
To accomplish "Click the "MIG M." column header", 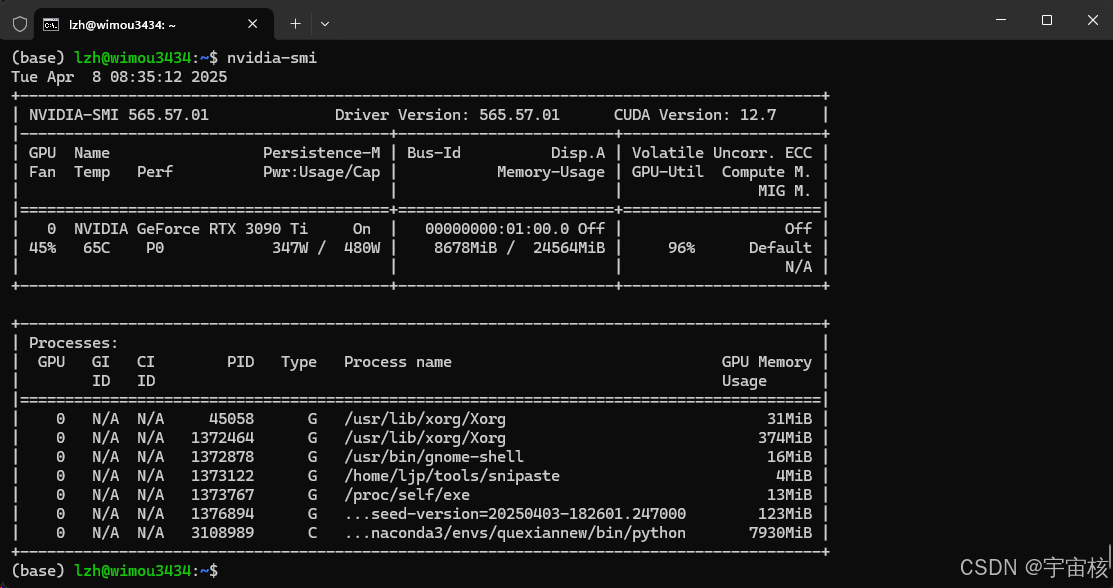I will [784, 191].
